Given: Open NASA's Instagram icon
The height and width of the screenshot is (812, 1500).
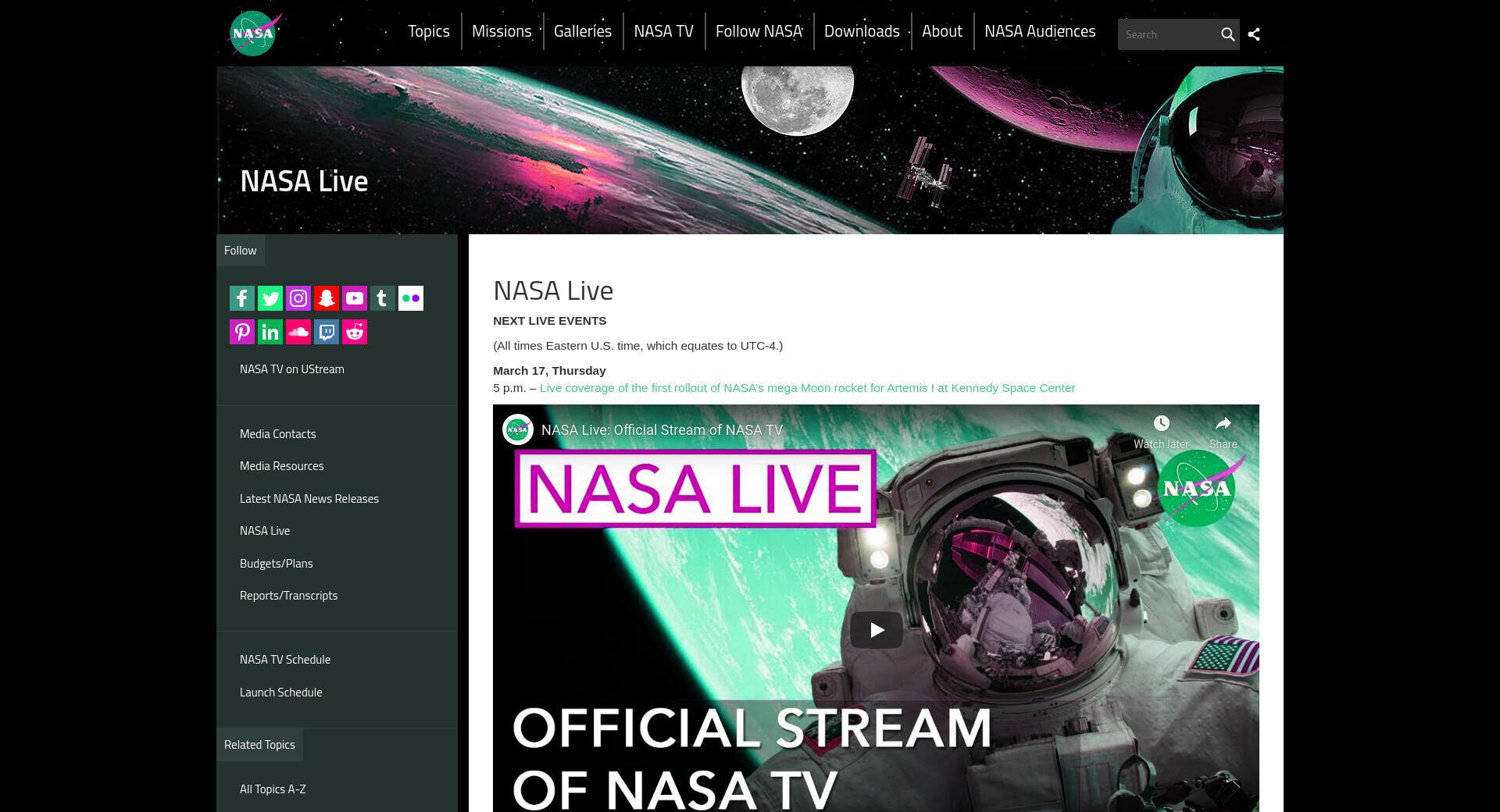Looking at the screenshot, I should point(298,298).
